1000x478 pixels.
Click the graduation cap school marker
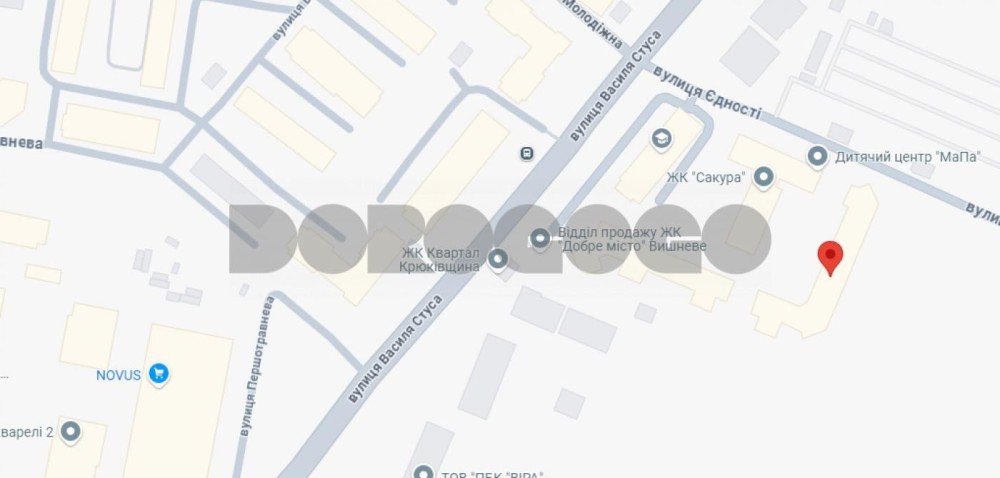(x=661, y=139)
